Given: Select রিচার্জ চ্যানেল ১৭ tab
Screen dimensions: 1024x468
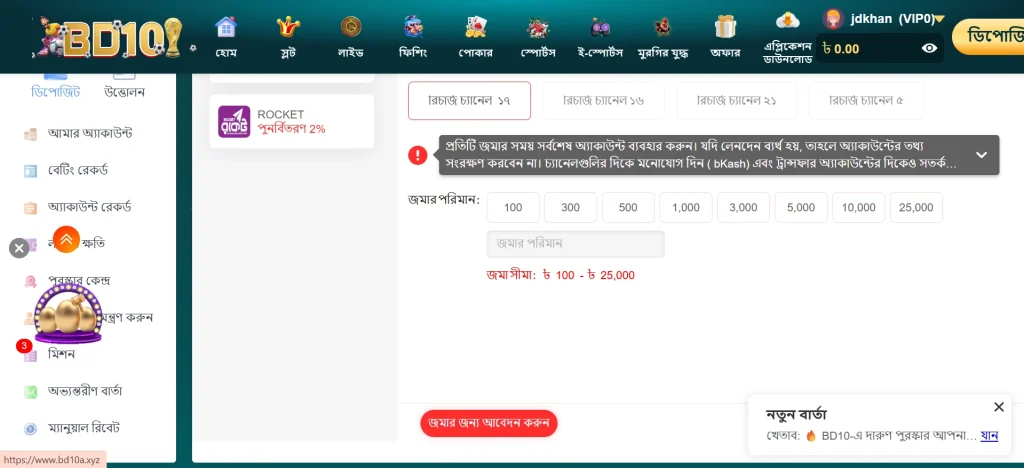Looking at the screenshot, I should [469, 101].
